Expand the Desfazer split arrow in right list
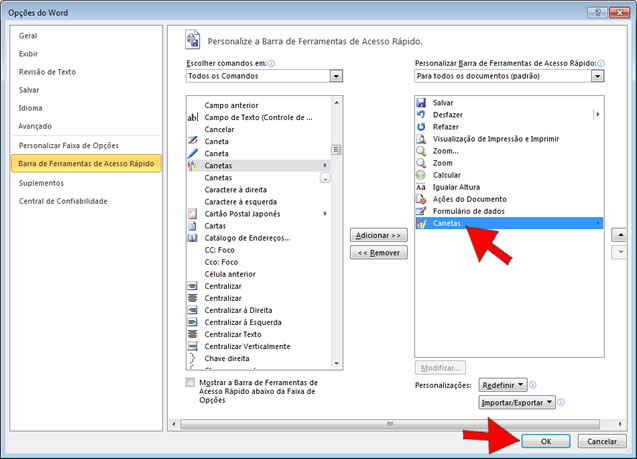The width and height of the screenshot is (637, 459). pos(597,115)
